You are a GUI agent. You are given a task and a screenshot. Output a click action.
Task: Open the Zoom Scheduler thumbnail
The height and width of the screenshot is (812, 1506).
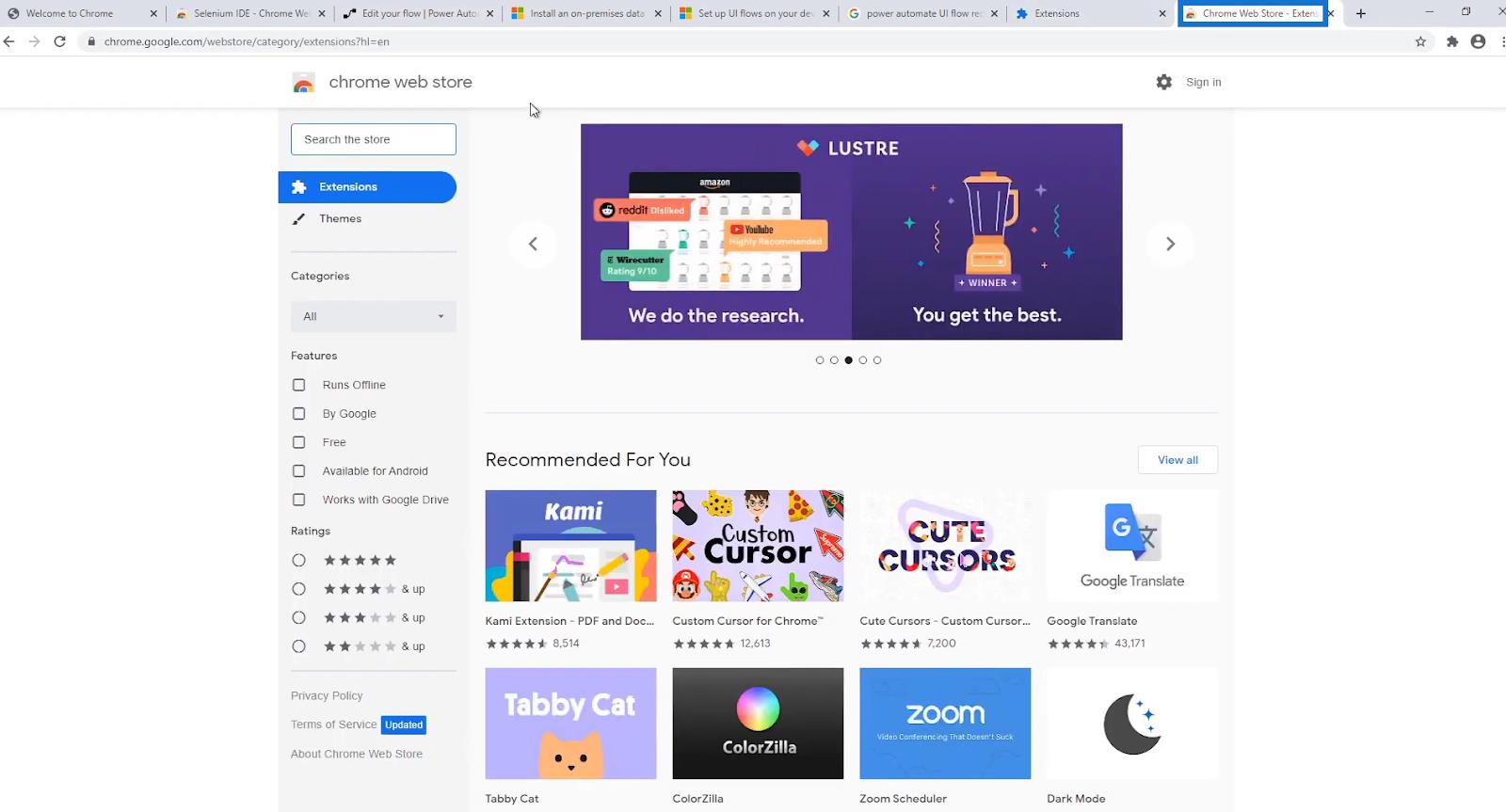945,724
